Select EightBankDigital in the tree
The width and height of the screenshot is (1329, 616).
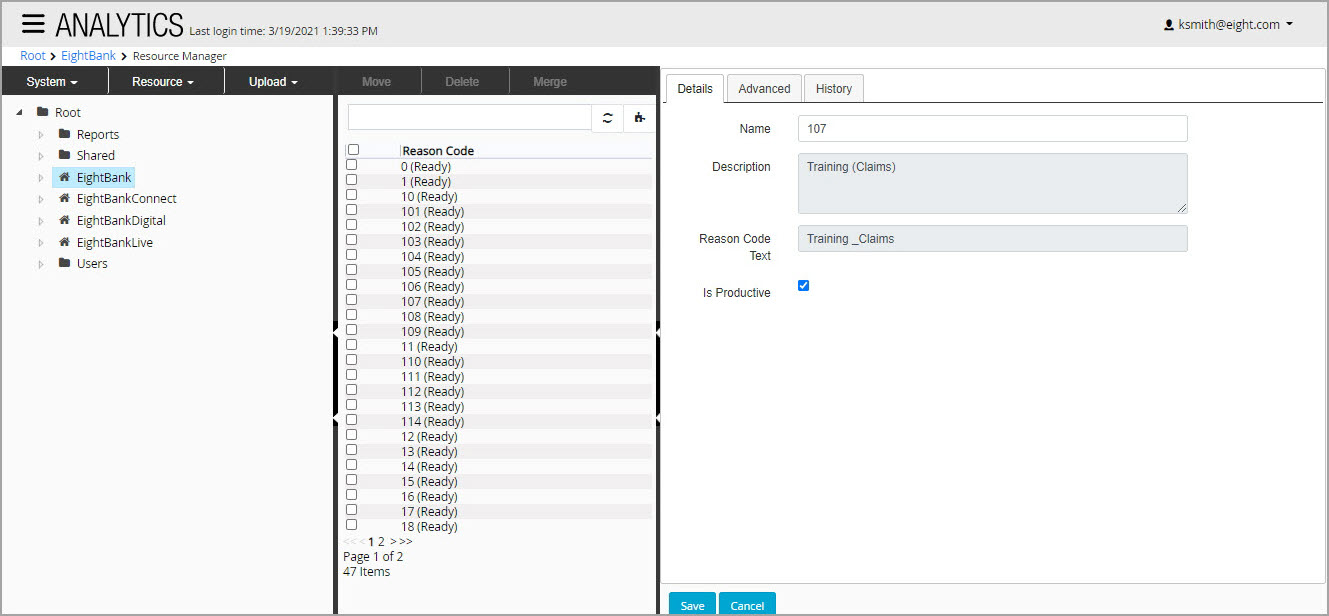coord(121,220)
